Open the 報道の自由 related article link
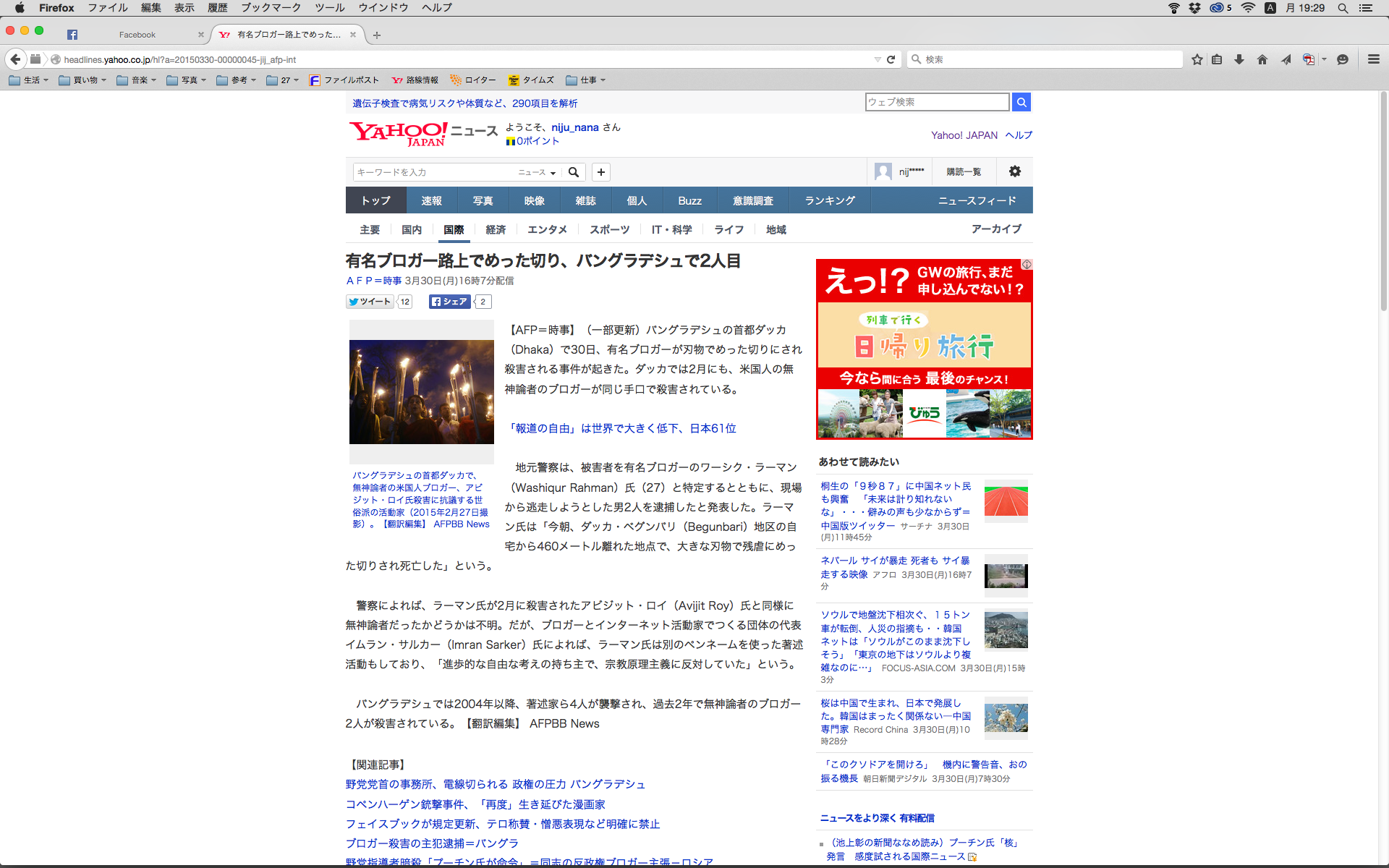The height and width of the screenshot is (868, 1389). 622,428
